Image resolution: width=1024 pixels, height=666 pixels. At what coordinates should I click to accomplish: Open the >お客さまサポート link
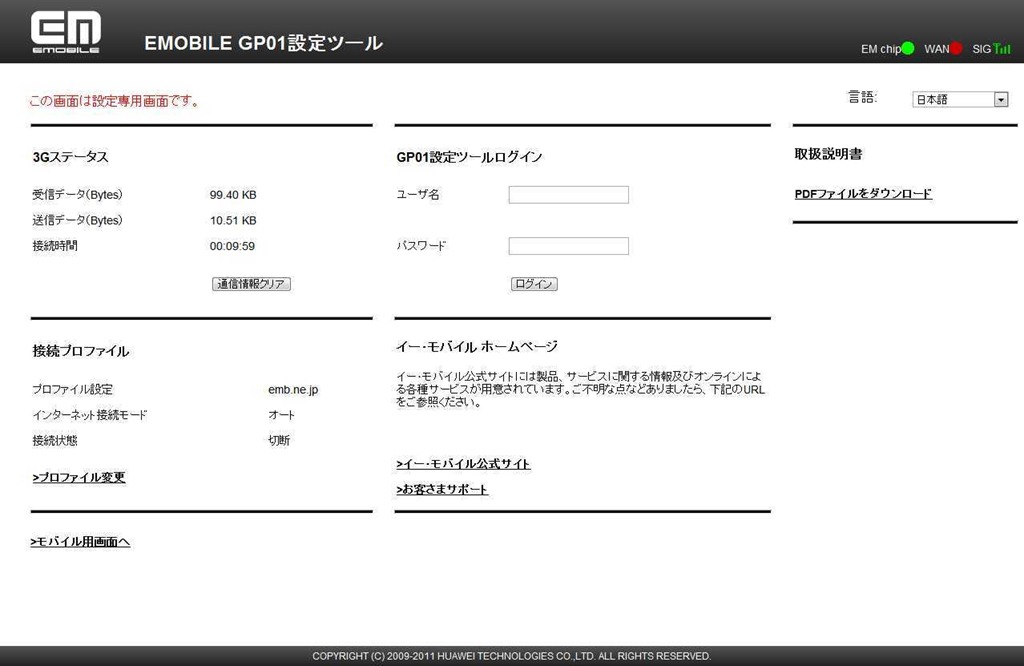(x=442, y=489)
